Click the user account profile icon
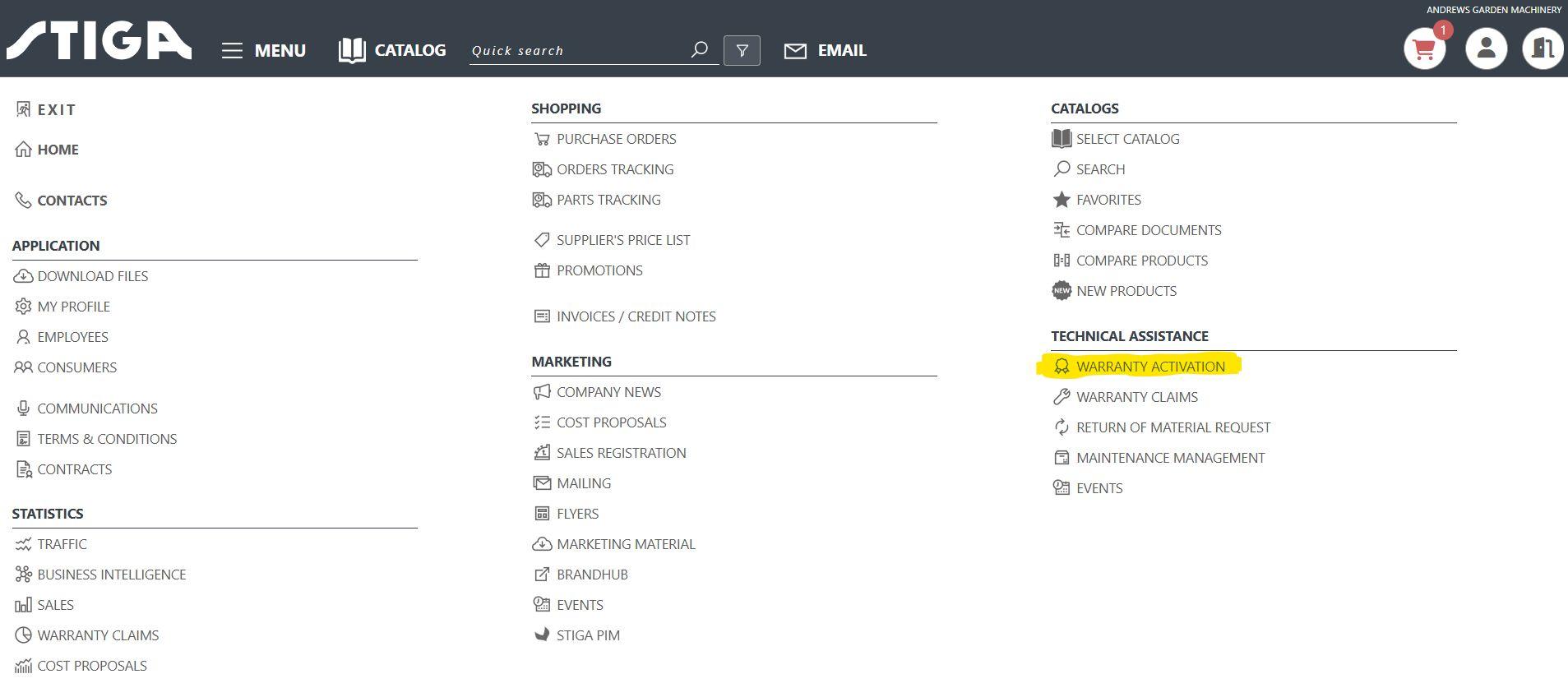This screenshot has height=697, width=1568. point(1486,49)
